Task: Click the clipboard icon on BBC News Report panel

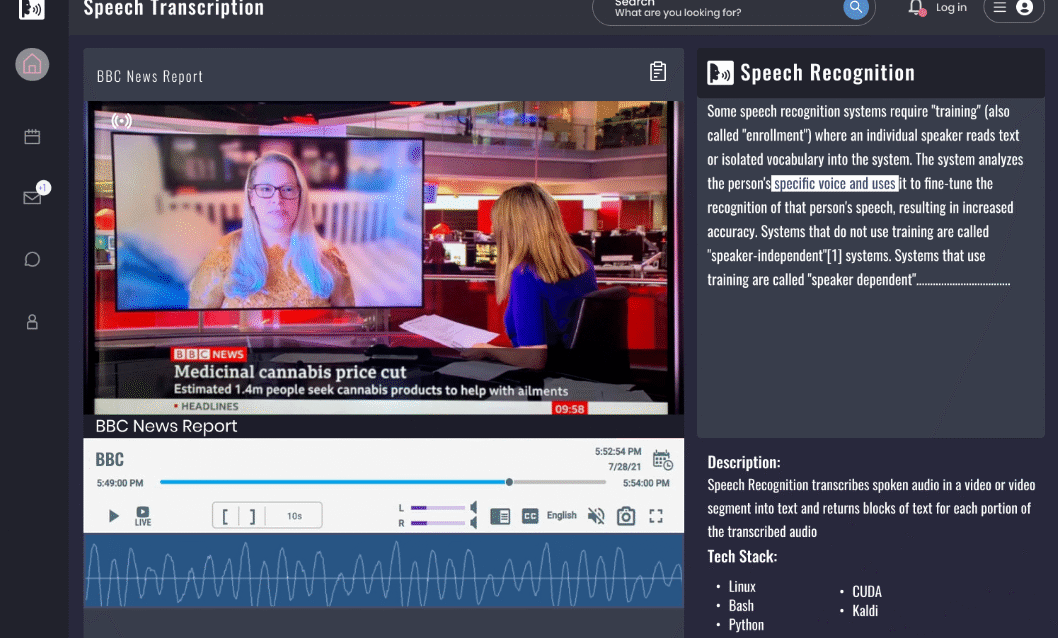Action: coord(658,71)
